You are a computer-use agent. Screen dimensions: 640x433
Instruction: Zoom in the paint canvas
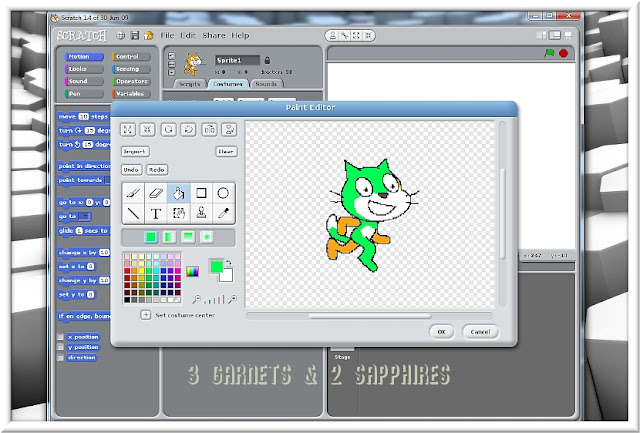(232, 300)
